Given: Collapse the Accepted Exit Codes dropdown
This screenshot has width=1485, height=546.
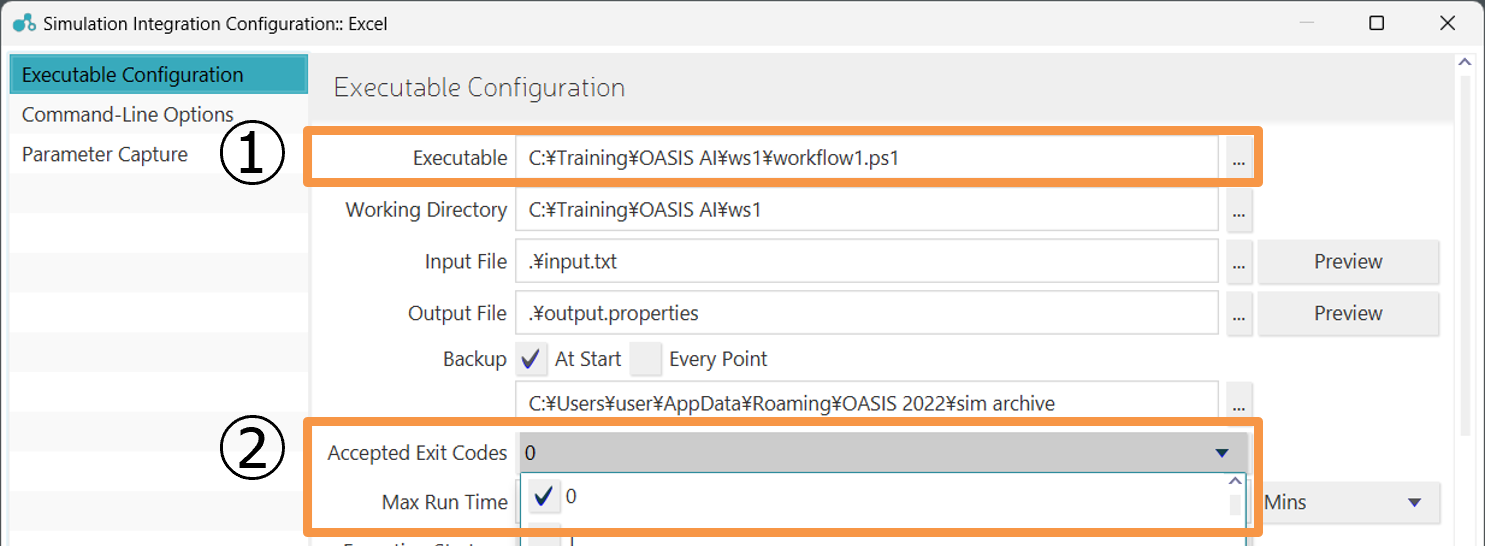Looking at the screenshot, I should 1221,453.
